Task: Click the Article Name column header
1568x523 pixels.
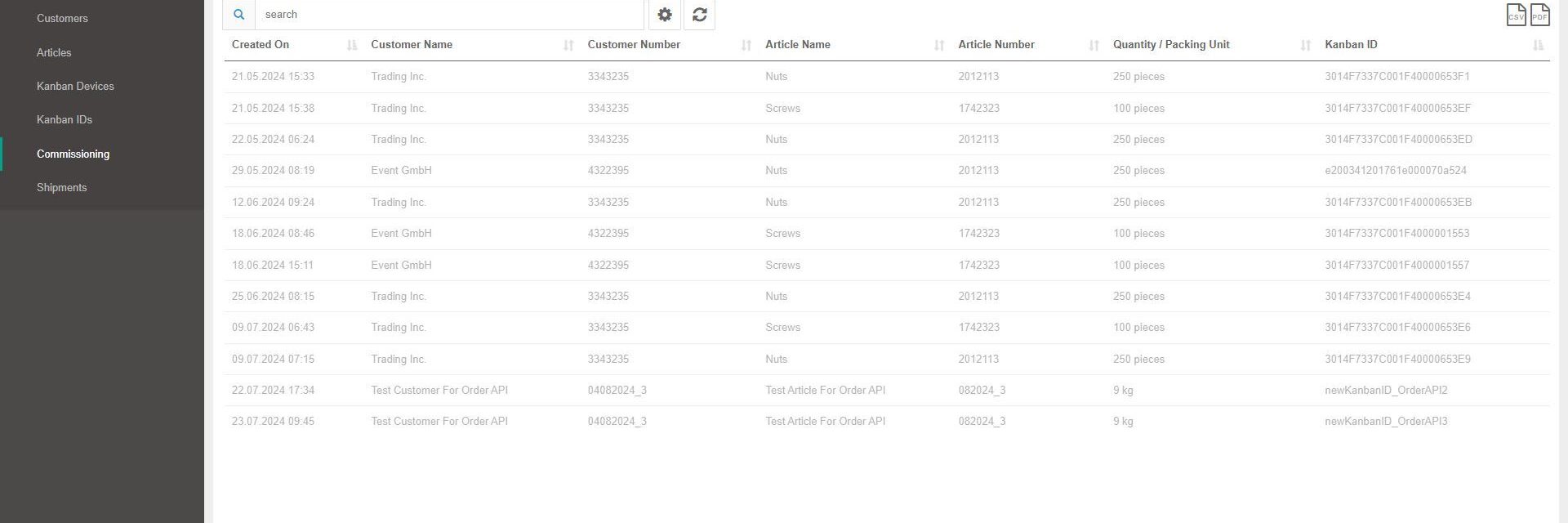Action: coord(798,44)
